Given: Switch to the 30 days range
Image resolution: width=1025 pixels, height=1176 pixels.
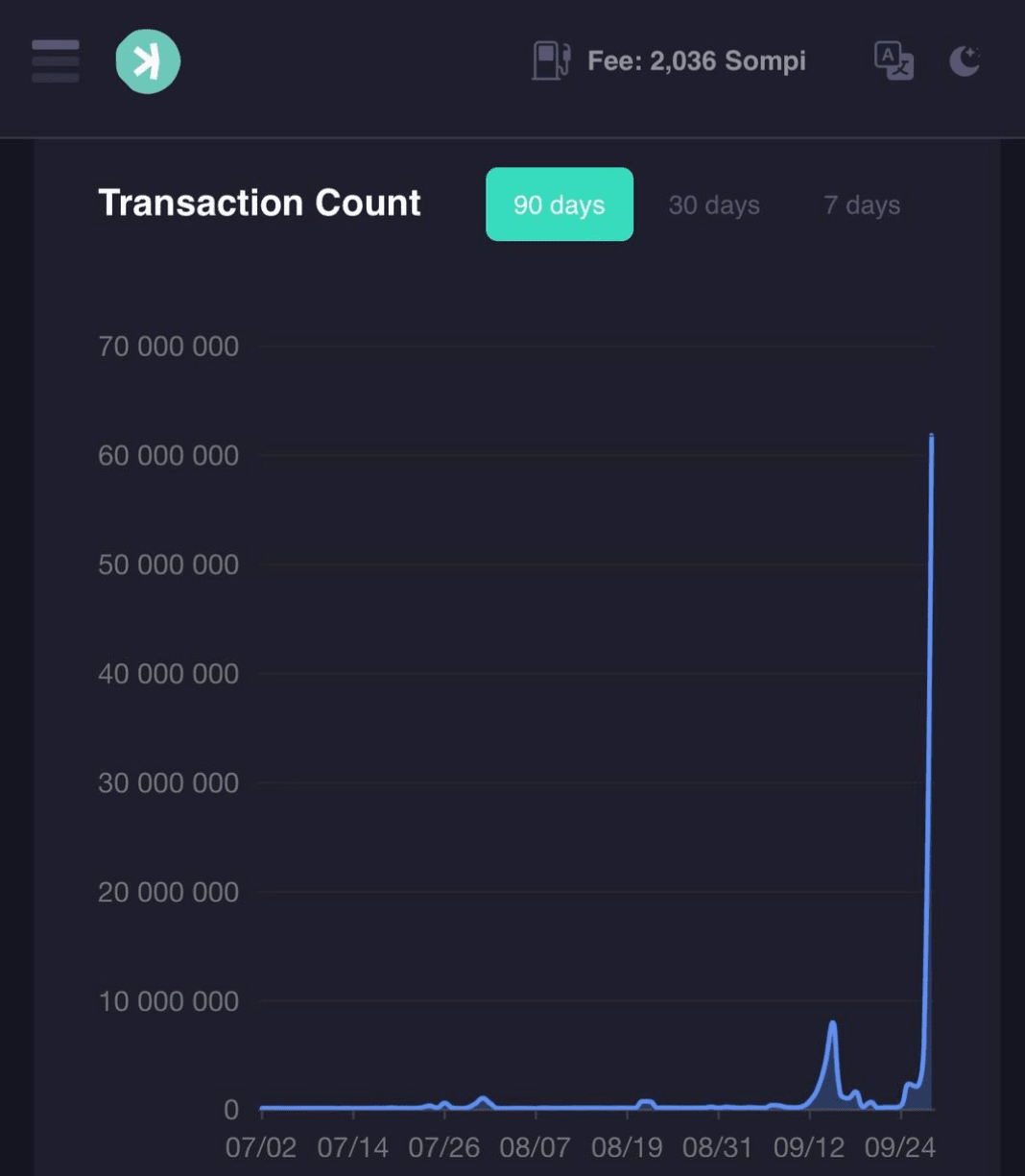Looking at the screenshot, I should (714, 204).
